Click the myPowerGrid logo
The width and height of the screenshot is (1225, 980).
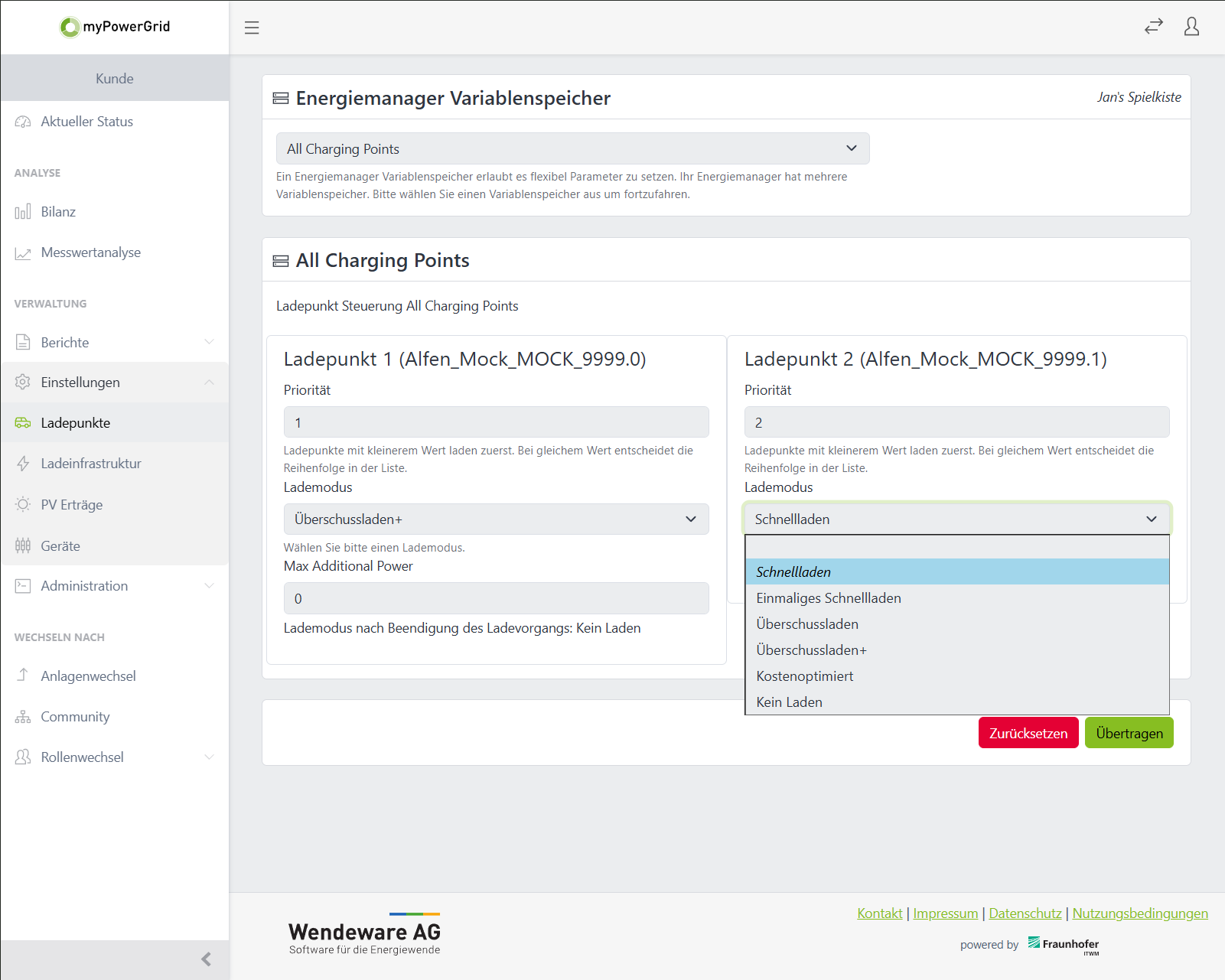coord(115,27)
